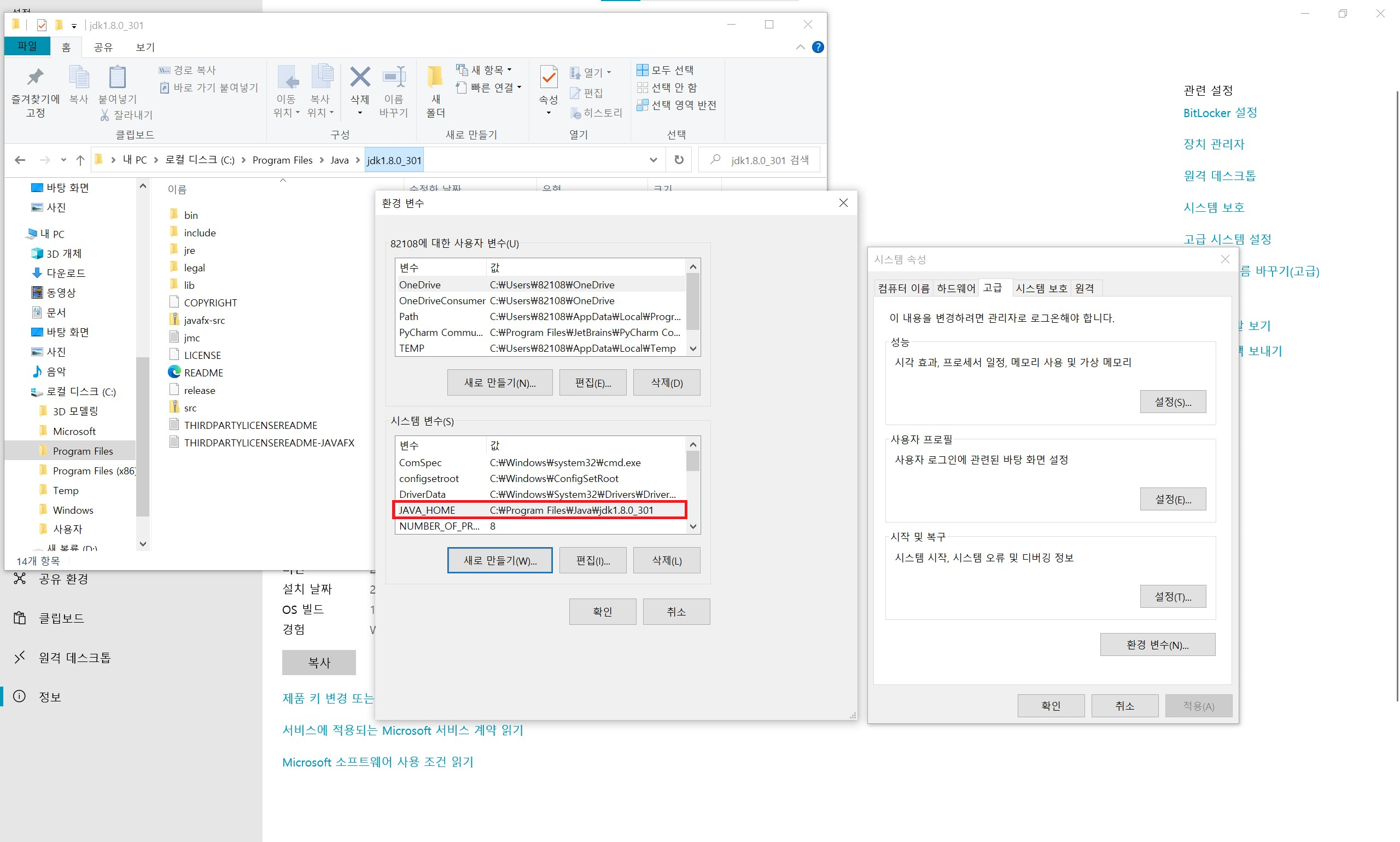Open the BitLocker 설정 link
The image size is (1400, 842).
(1219, 113)
